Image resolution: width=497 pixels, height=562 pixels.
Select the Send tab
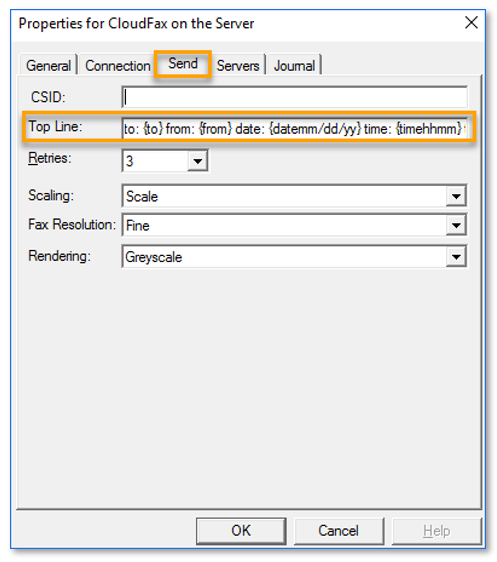pyautogui.click(x=183, y=64)
